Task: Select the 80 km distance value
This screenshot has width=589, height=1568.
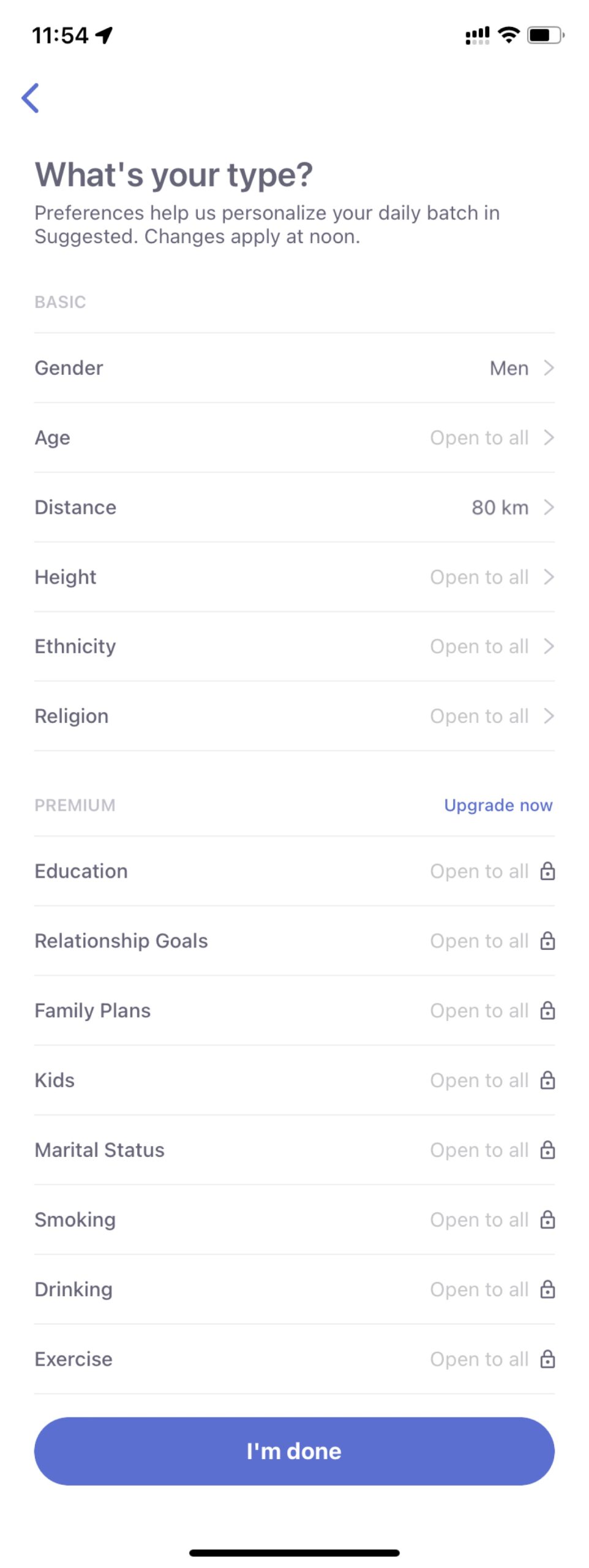Action: (x=500, y=507)
